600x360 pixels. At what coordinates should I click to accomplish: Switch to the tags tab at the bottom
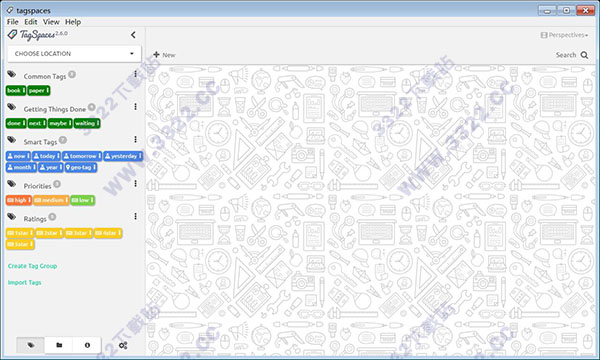(x=31, y=345)
